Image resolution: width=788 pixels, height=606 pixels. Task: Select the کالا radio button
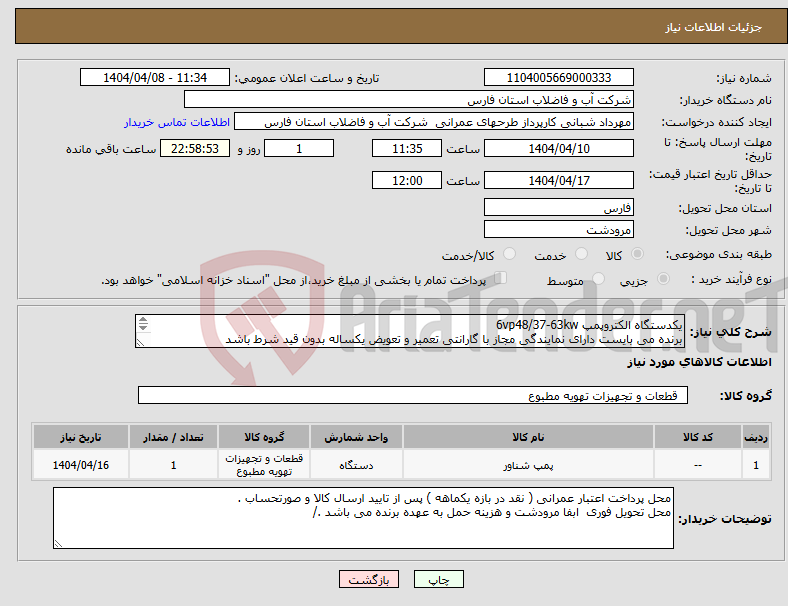(637, 254)
